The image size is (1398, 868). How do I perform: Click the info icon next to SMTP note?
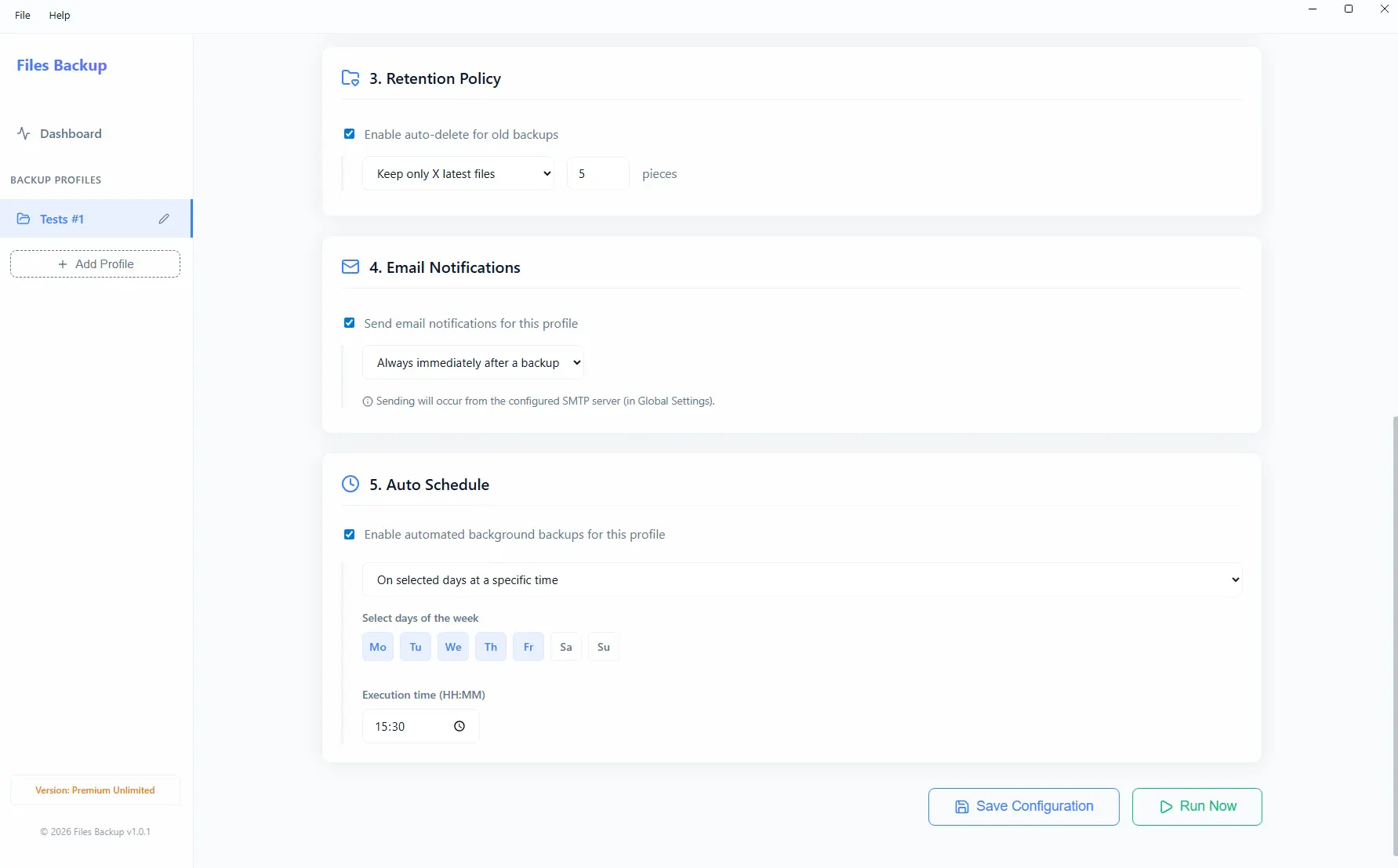pos(367,401)
